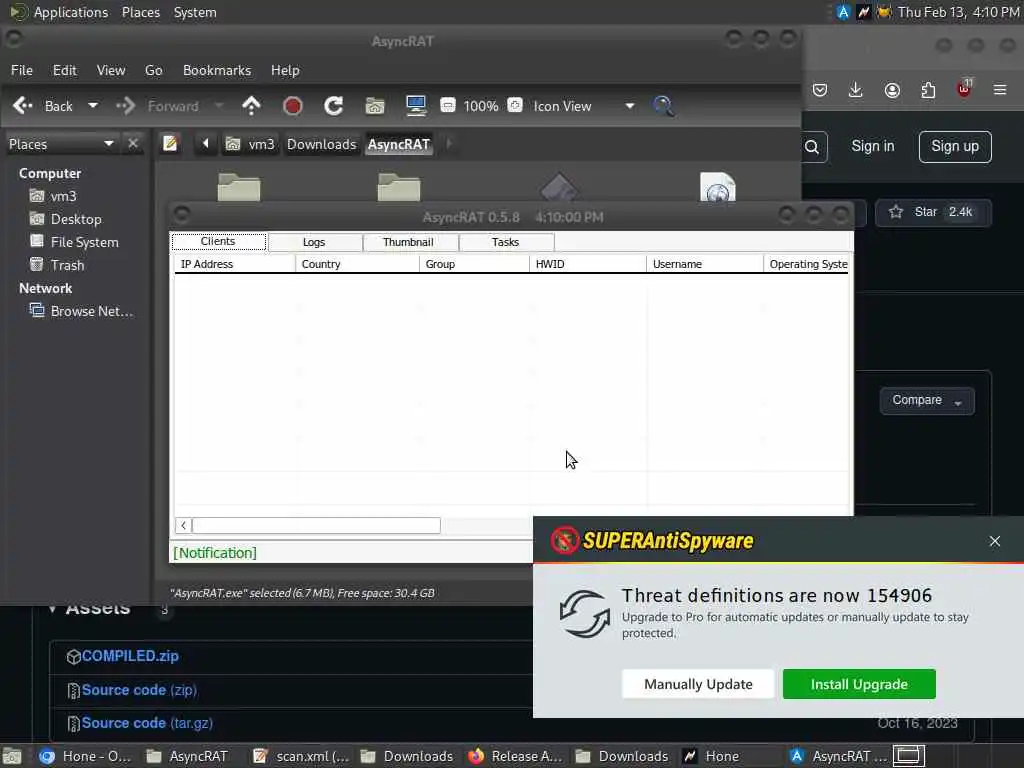
Task: Open the Icon View dropdown
Action: pos(583,106)
